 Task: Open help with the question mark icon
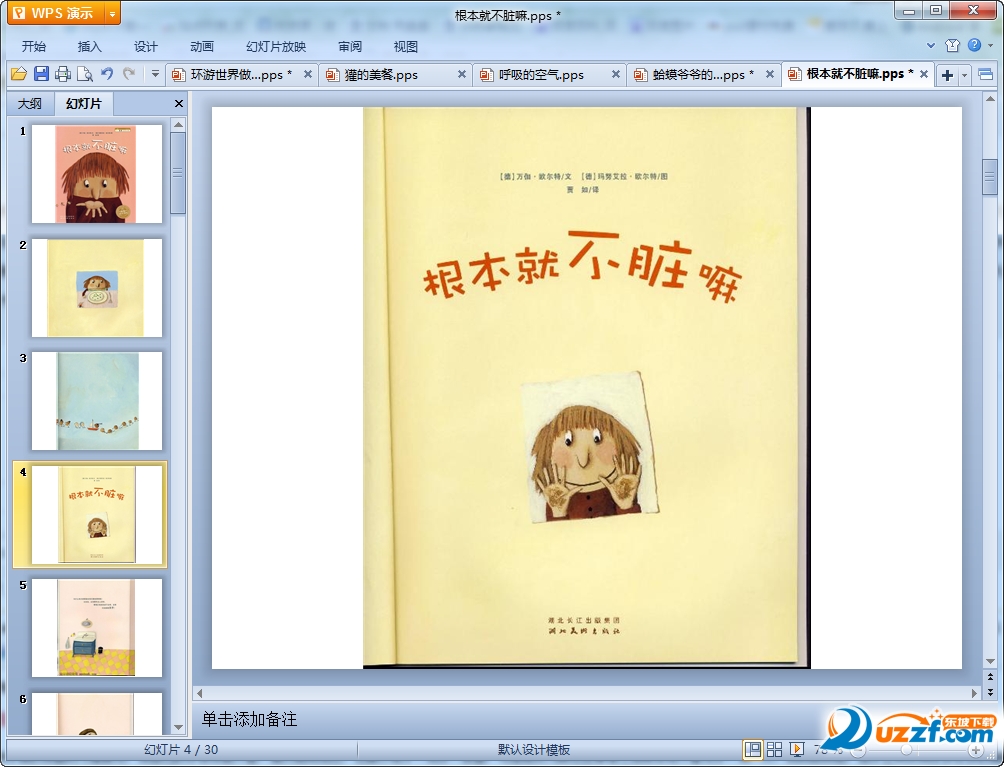point(975,45)
